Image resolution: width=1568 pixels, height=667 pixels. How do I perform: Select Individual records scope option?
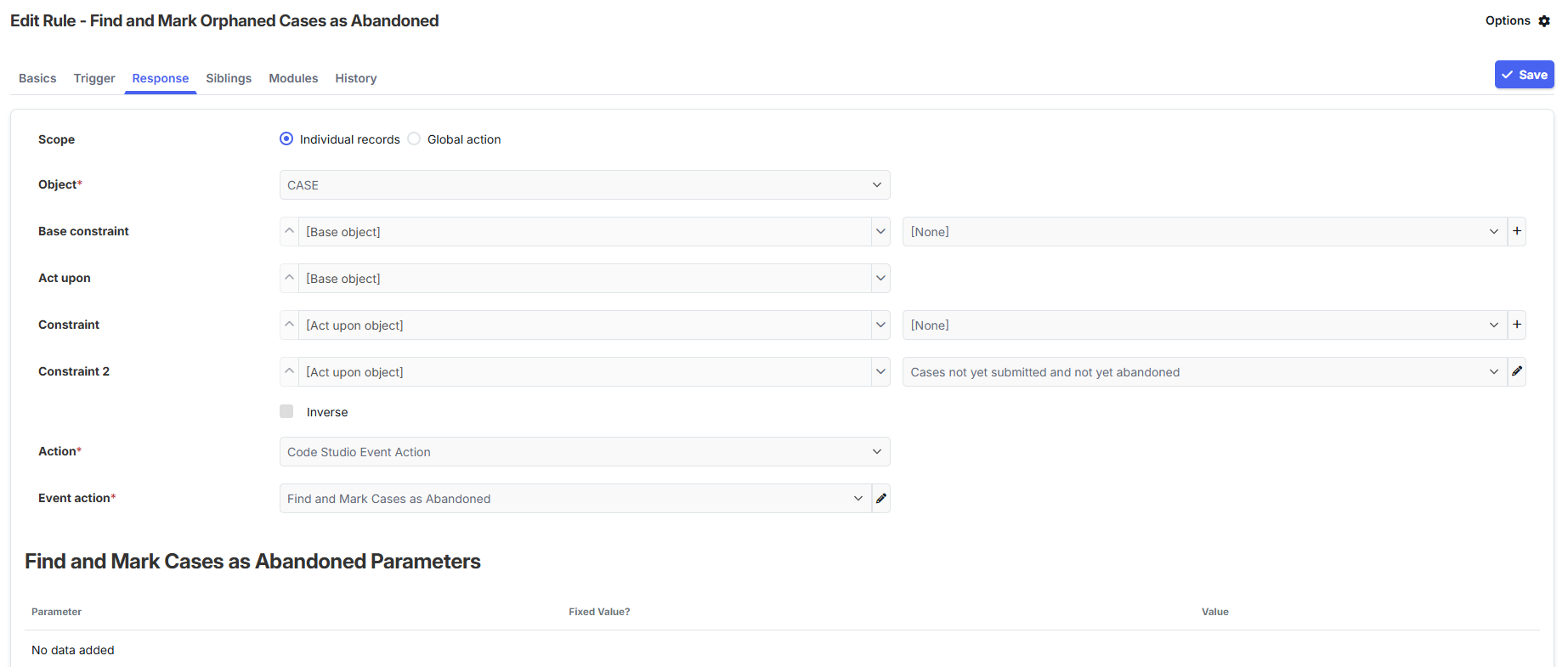(x=286, y=139)
